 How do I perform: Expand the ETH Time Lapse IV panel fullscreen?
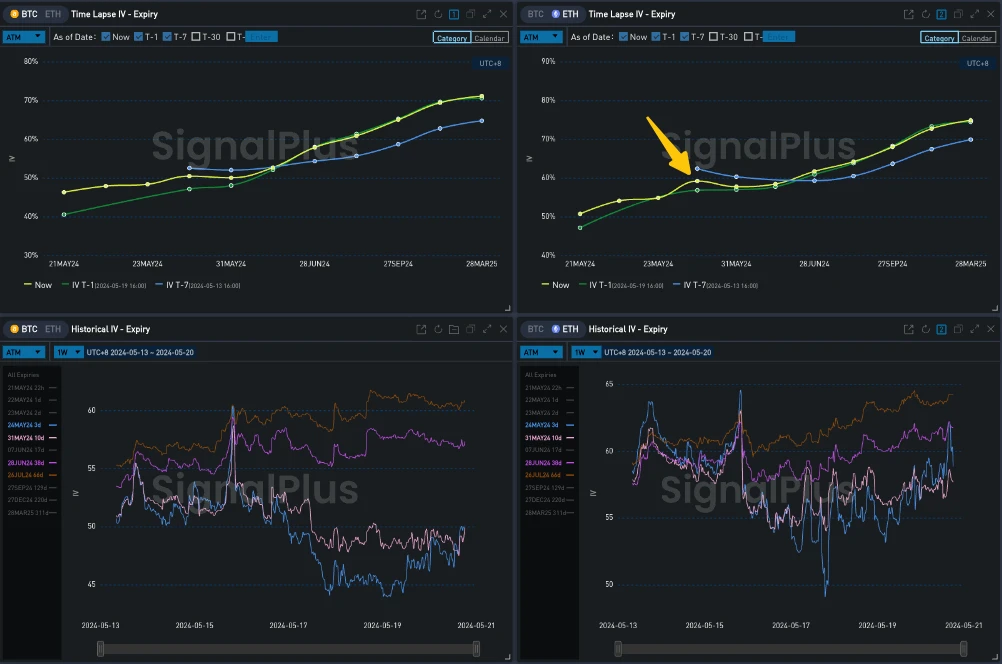tap(975, 14)
